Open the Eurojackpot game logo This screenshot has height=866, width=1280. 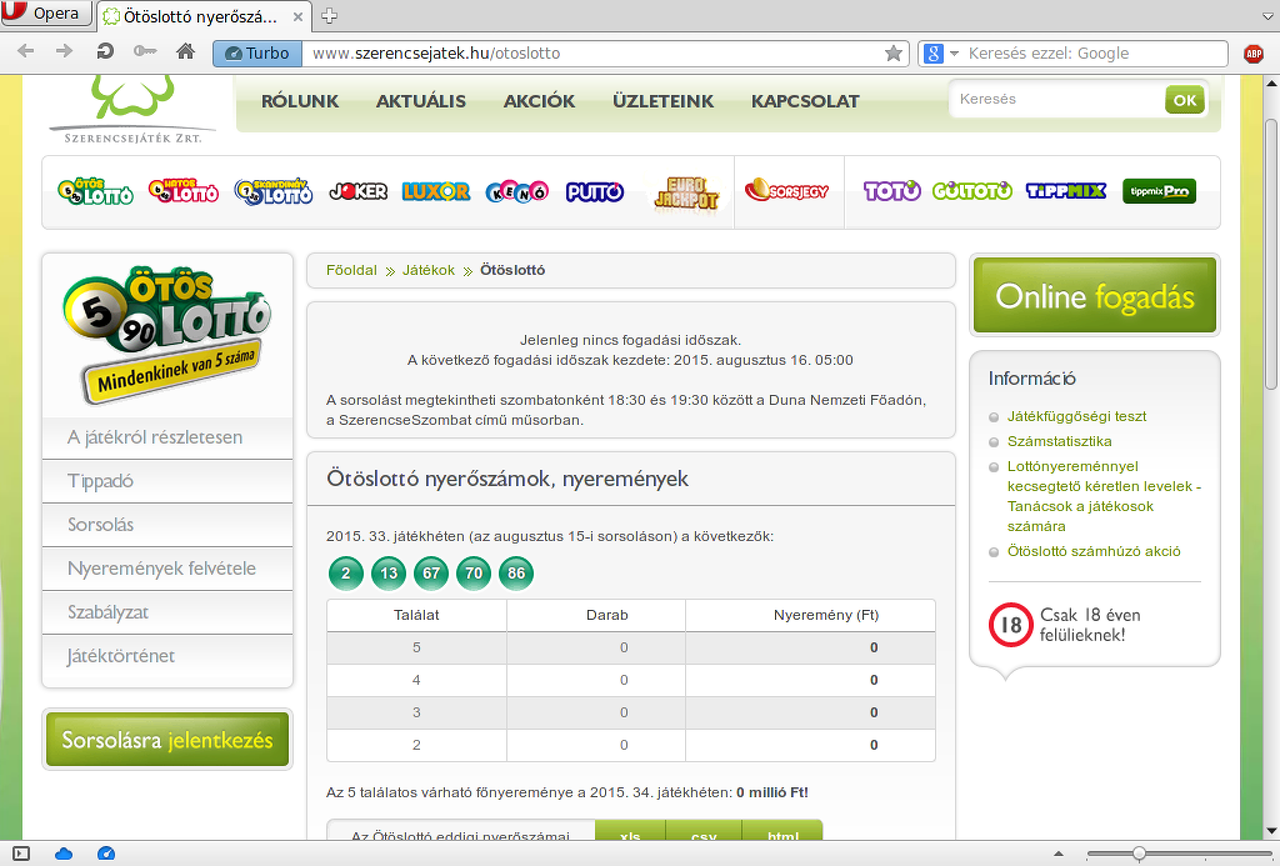(686, 192)
